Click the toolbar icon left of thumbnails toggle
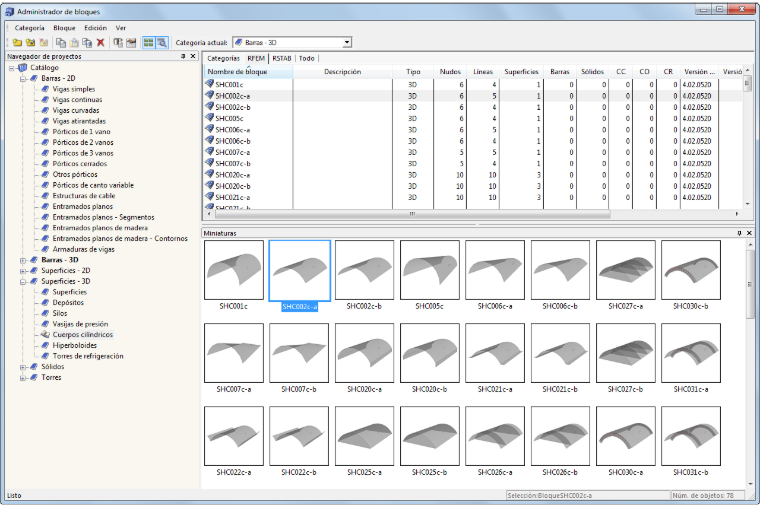The width and height of the screenshot is (760, 507). click(131, 43)
